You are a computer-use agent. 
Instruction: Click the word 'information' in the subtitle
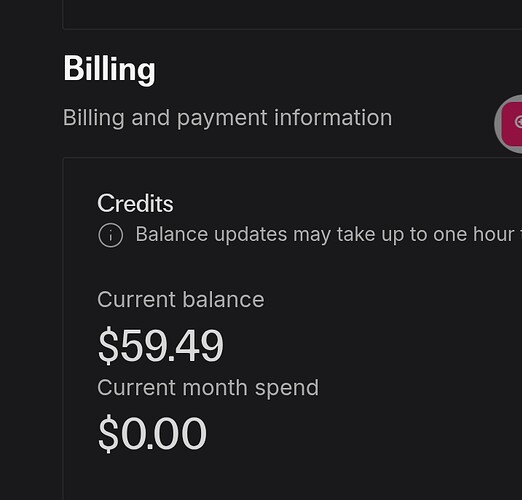333,118
